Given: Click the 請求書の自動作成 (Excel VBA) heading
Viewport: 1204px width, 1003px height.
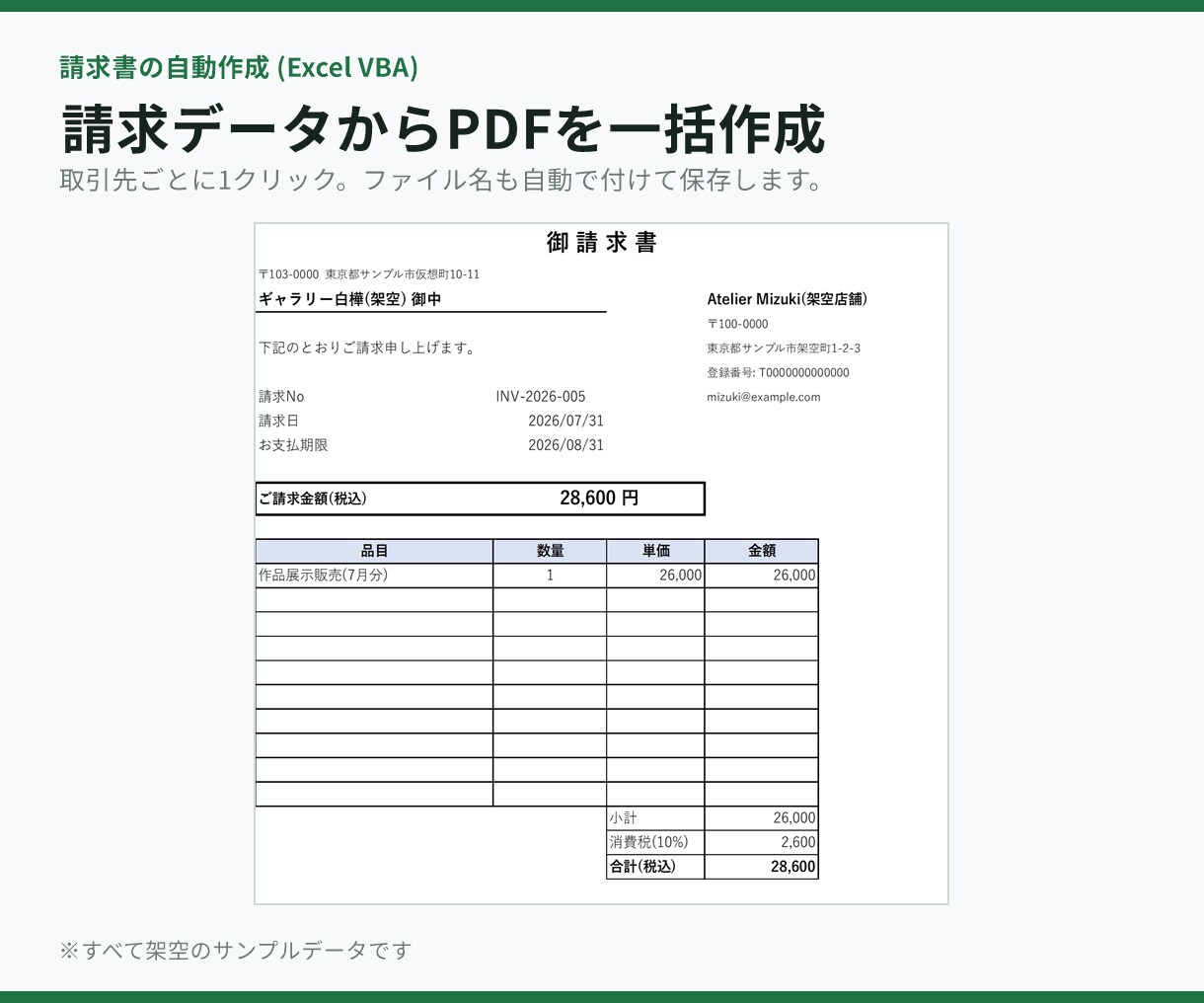Looking at the screenshot, I should (239, 67).
